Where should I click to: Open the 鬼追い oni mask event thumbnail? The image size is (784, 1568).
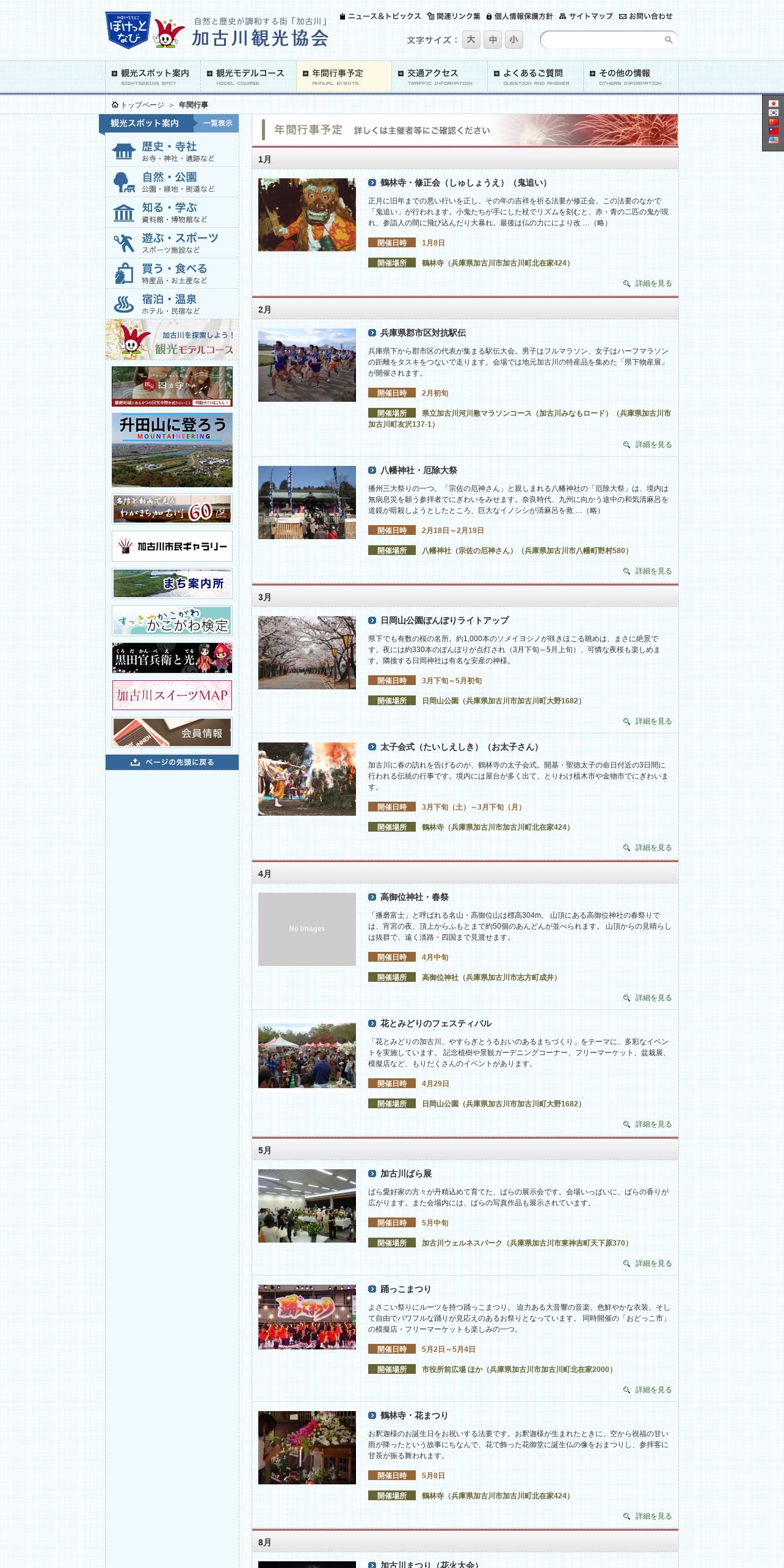(307, 214)
